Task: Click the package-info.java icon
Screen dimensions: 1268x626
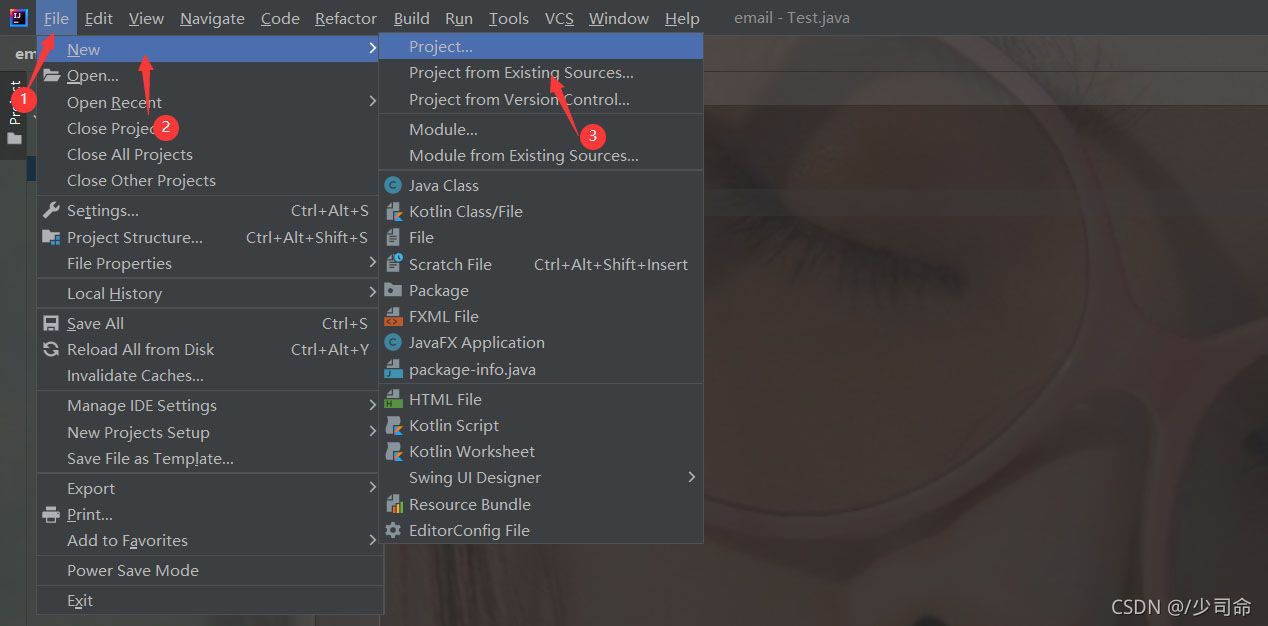Action: (x=393, y=369)
